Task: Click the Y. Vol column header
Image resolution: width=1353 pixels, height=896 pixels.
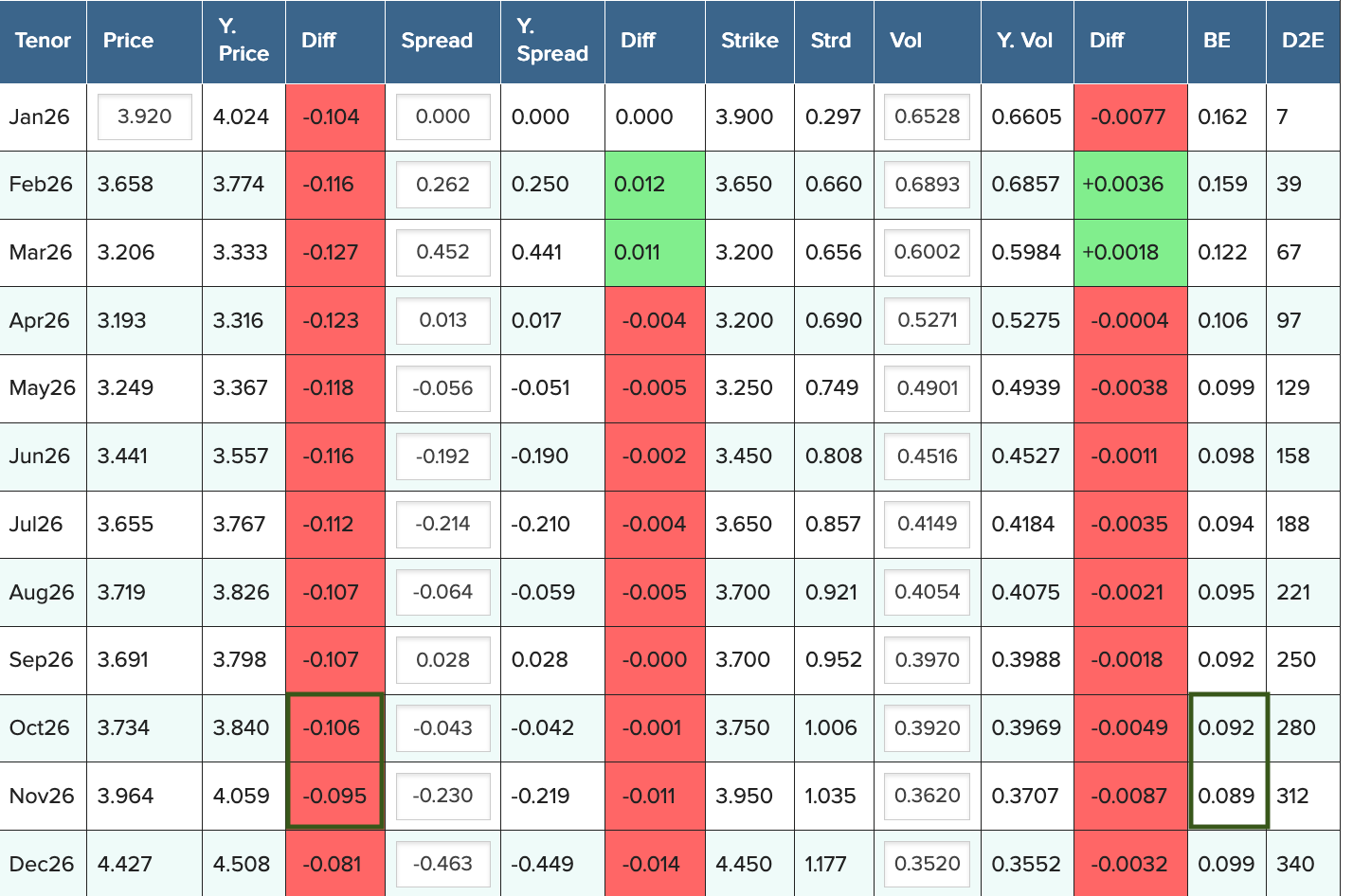Action: pyautogui.click(x=1024, y=41)
